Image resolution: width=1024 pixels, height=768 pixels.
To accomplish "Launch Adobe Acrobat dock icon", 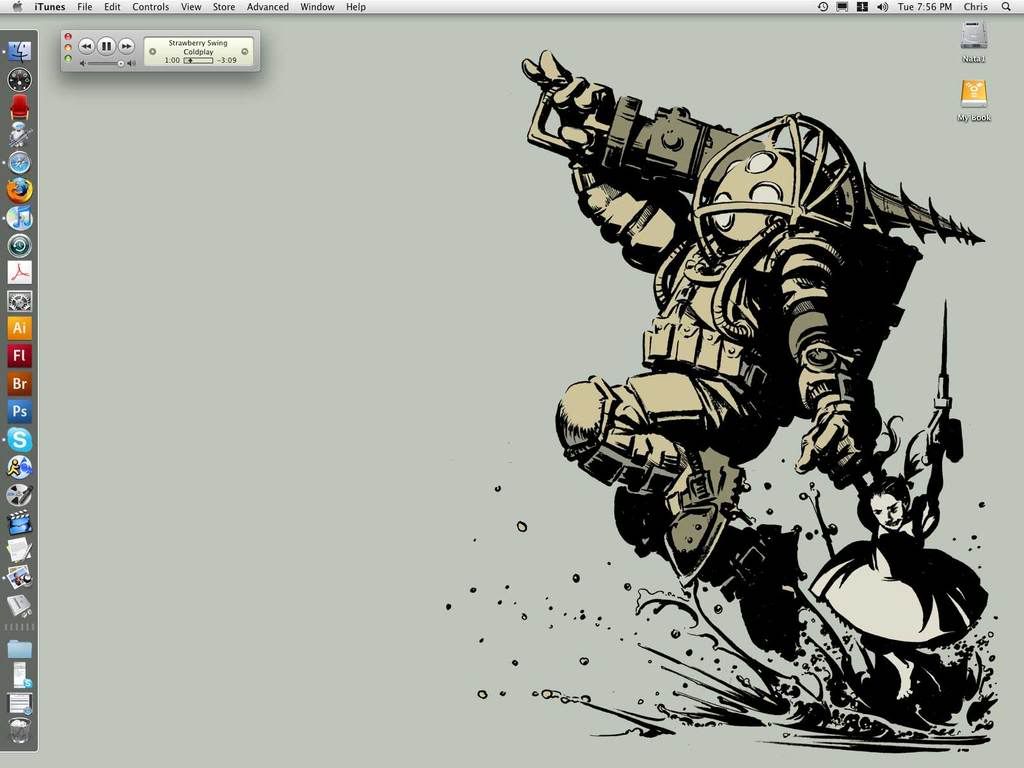I will click(x=20, y=273).
